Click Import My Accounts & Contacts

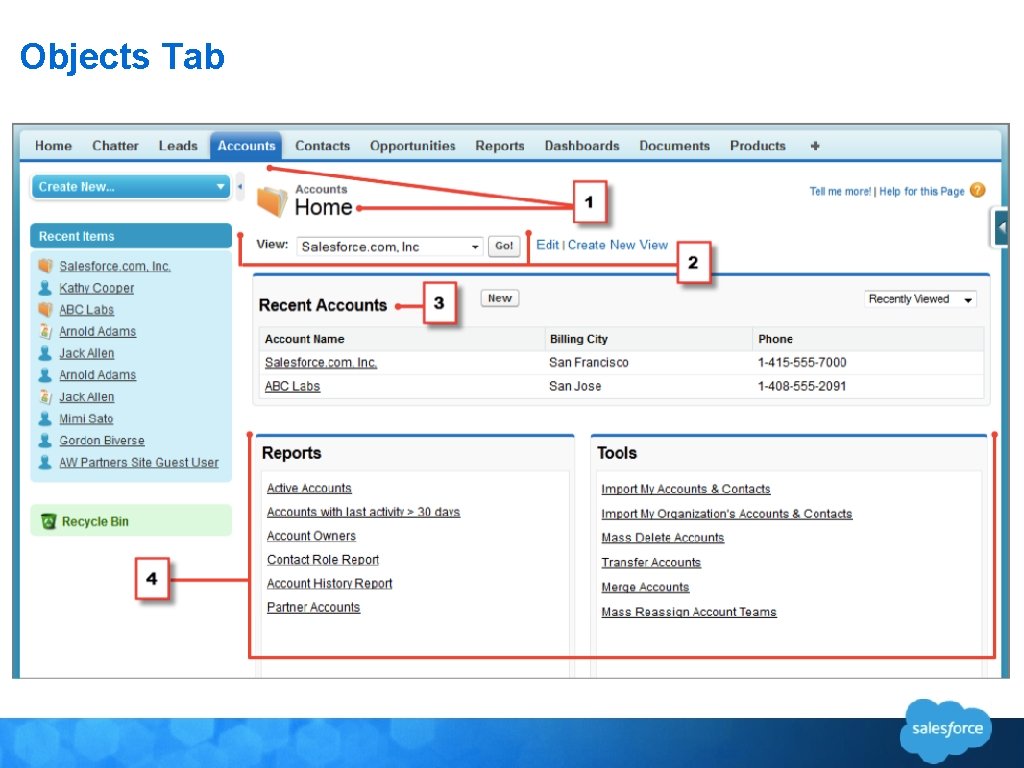(x=686, y=489)
